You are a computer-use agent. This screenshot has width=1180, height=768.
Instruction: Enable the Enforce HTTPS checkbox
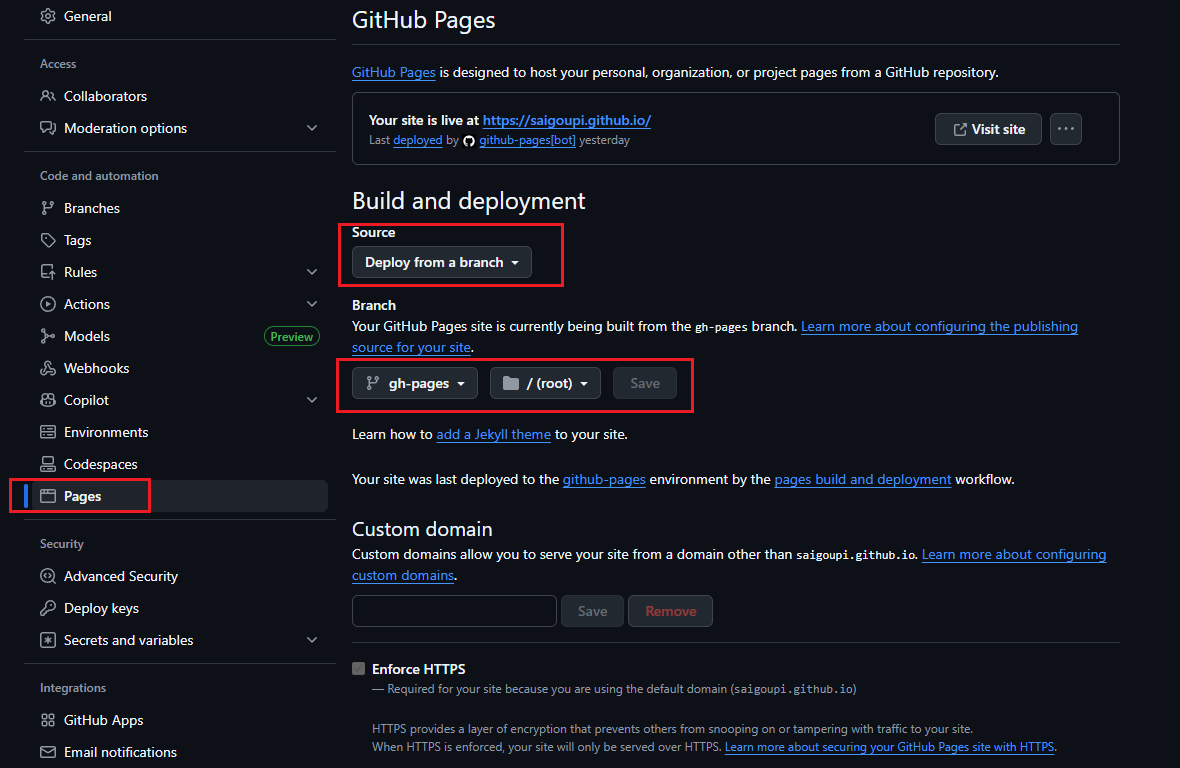point(358,668)
